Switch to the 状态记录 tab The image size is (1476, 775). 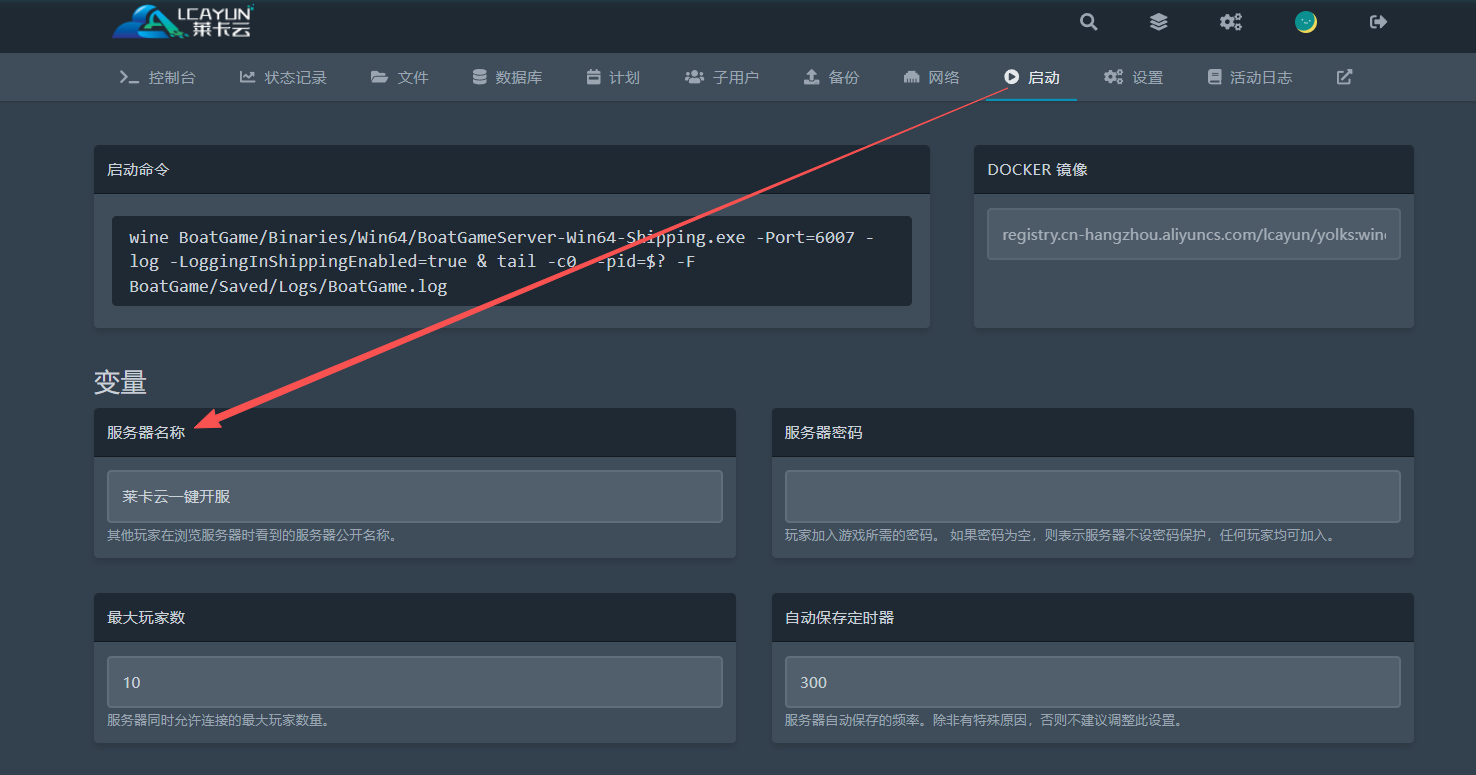[x=283, y=77]
